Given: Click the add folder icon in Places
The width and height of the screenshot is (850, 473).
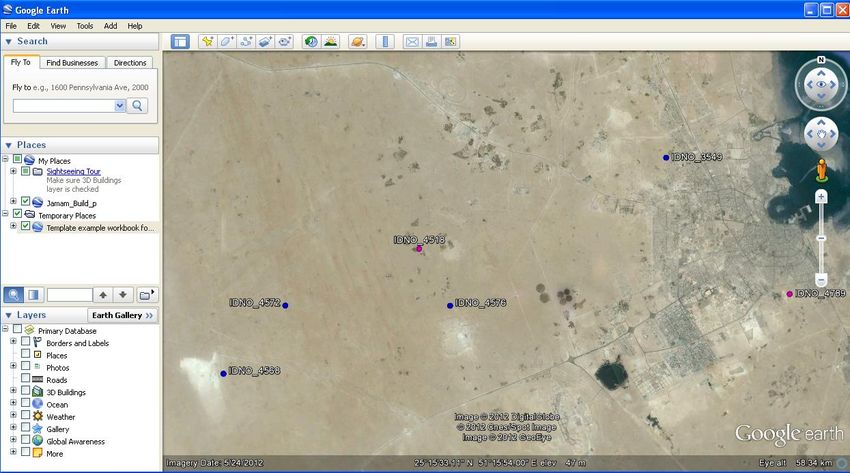Looking at the screenshot, I should point(146,295).
